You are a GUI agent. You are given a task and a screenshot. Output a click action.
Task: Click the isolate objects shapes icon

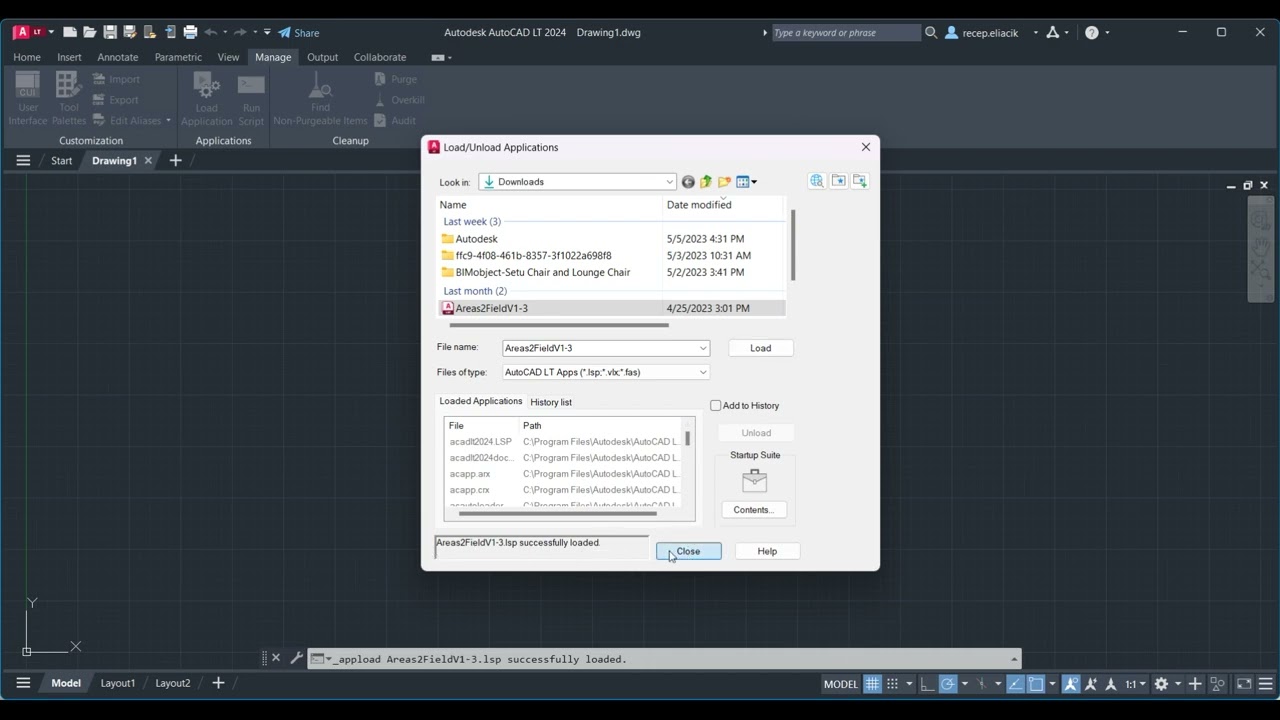1218,684
